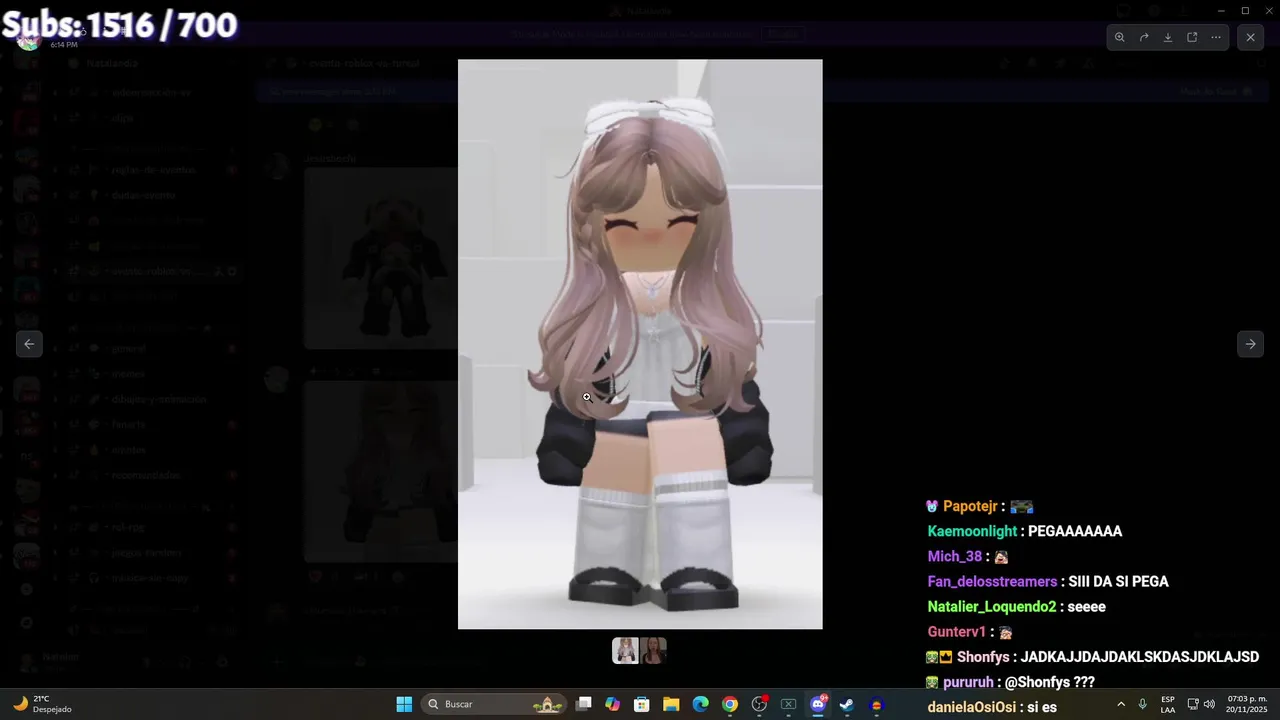Open the three-dots more options menu
The height and width of the screenshot is (720, 1280).
pos(1216,37)
